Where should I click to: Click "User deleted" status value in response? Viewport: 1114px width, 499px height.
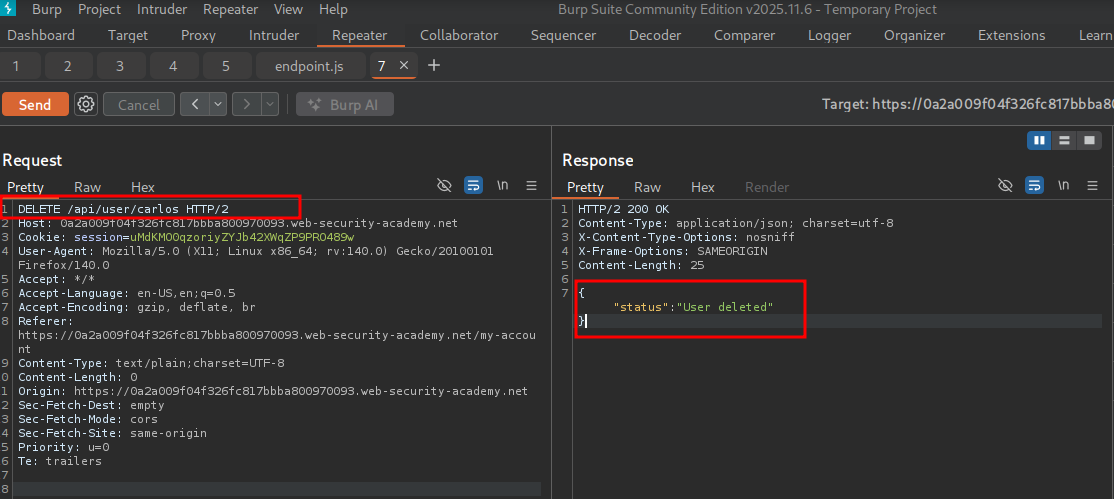[x=725, y=307]
